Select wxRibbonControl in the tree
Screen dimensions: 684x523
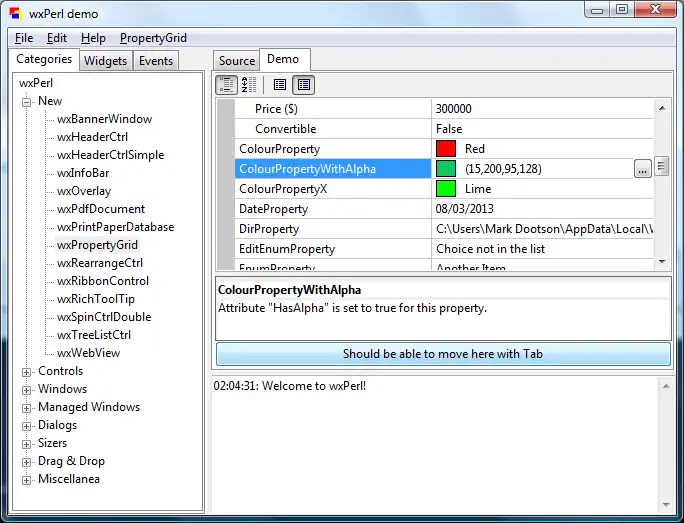(x=103, y=281)
